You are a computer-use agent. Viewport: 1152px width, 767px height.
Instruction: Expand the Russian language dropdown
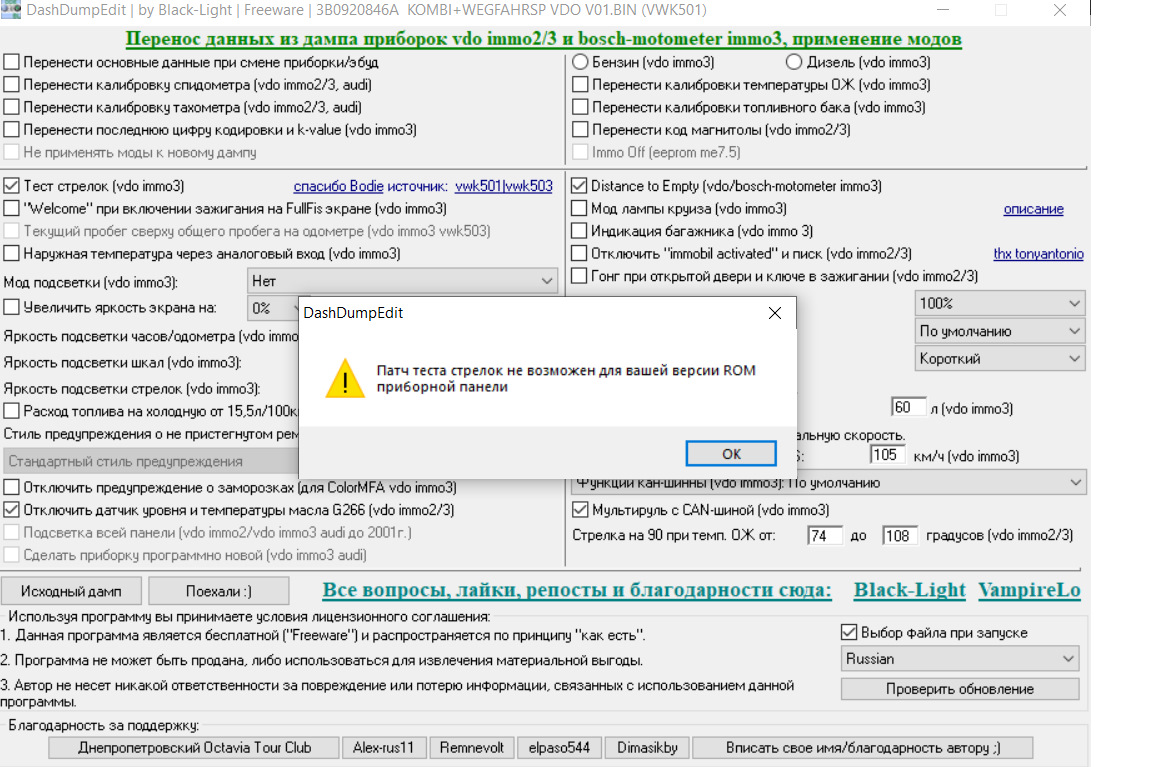(959, 659)
